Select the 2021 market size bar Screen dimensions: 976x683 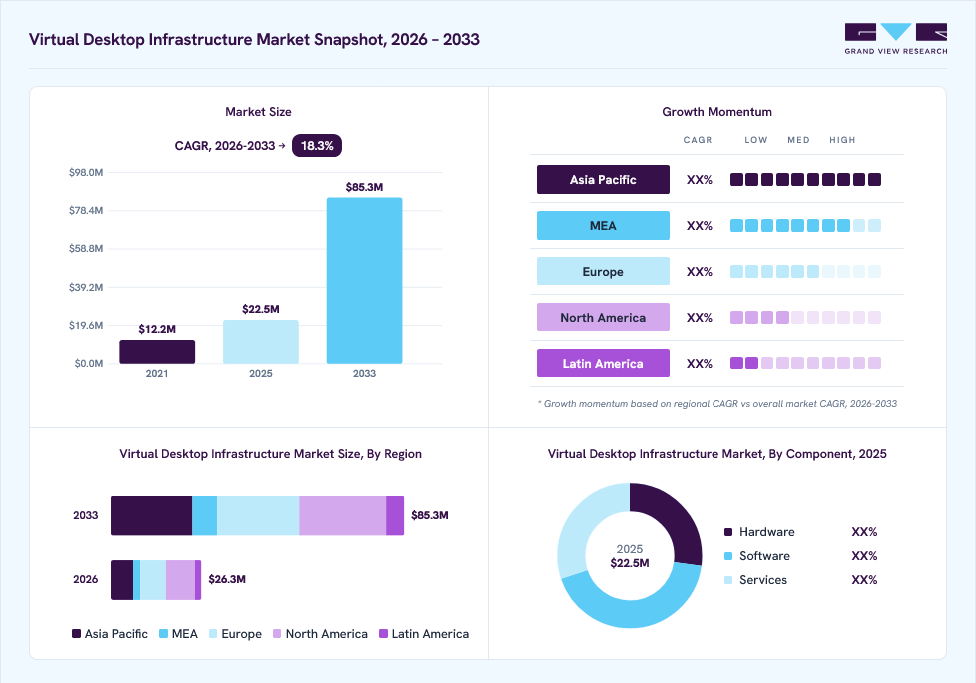157,352
